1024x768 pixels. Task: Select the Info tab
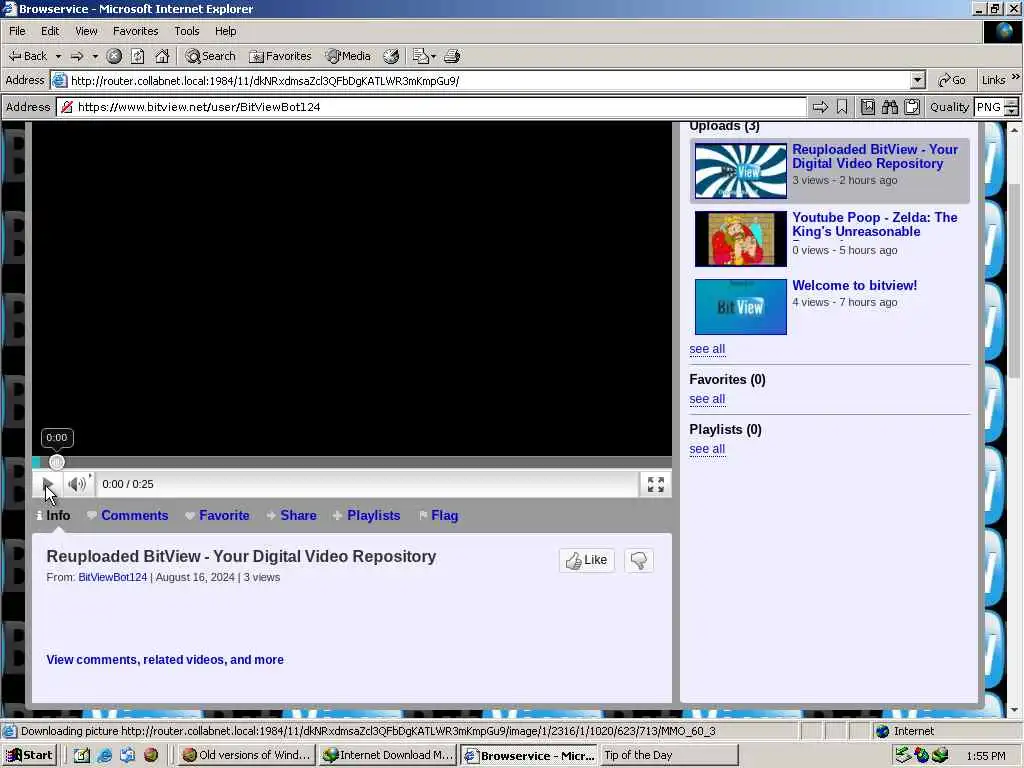(54, 515)
